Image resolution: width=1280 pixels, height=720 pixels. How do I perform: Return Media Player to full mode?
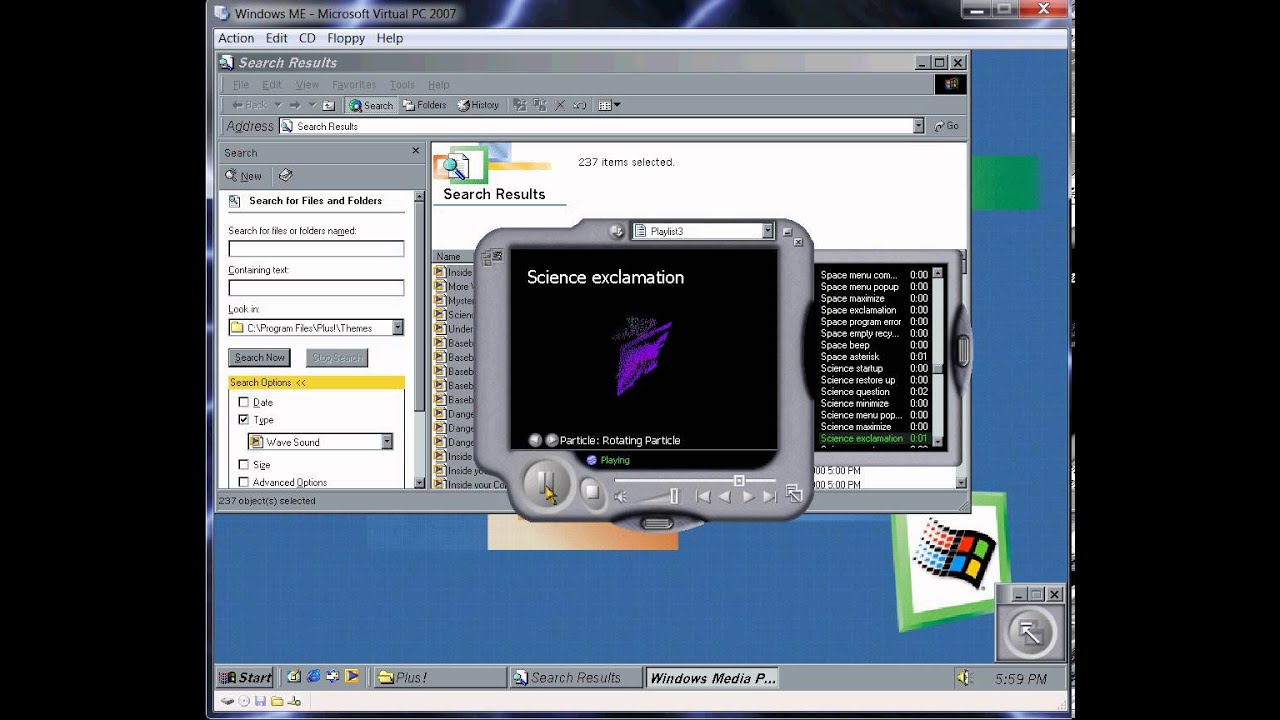794,494
